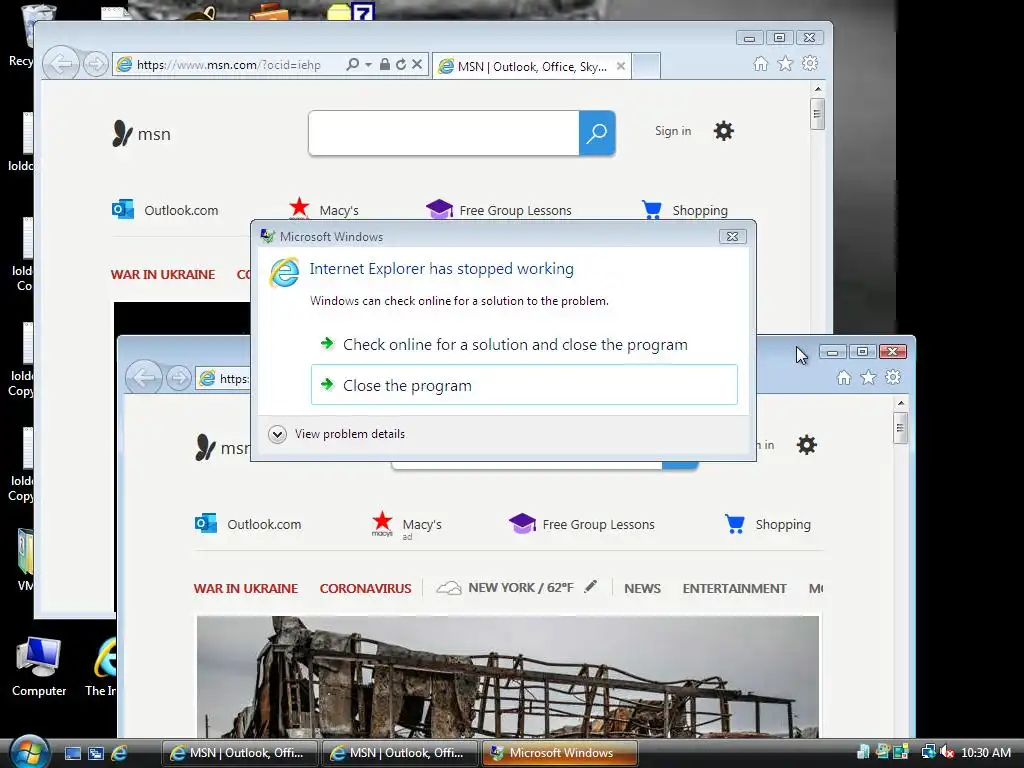Open a new blank tab in rear window
The image size is (1024, 768).
(x=647, y=66)
